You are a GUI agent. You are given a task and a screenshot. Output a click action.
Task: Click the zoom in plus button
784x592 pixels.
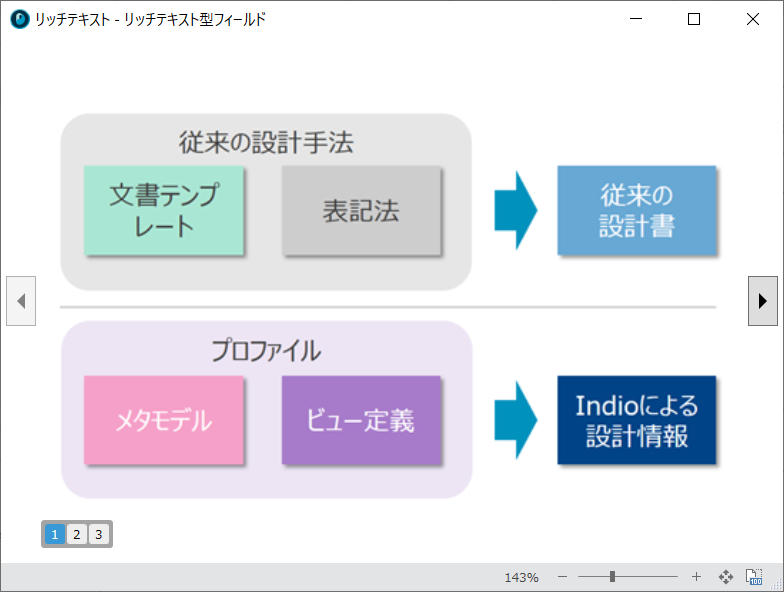(x=696, y=577)
